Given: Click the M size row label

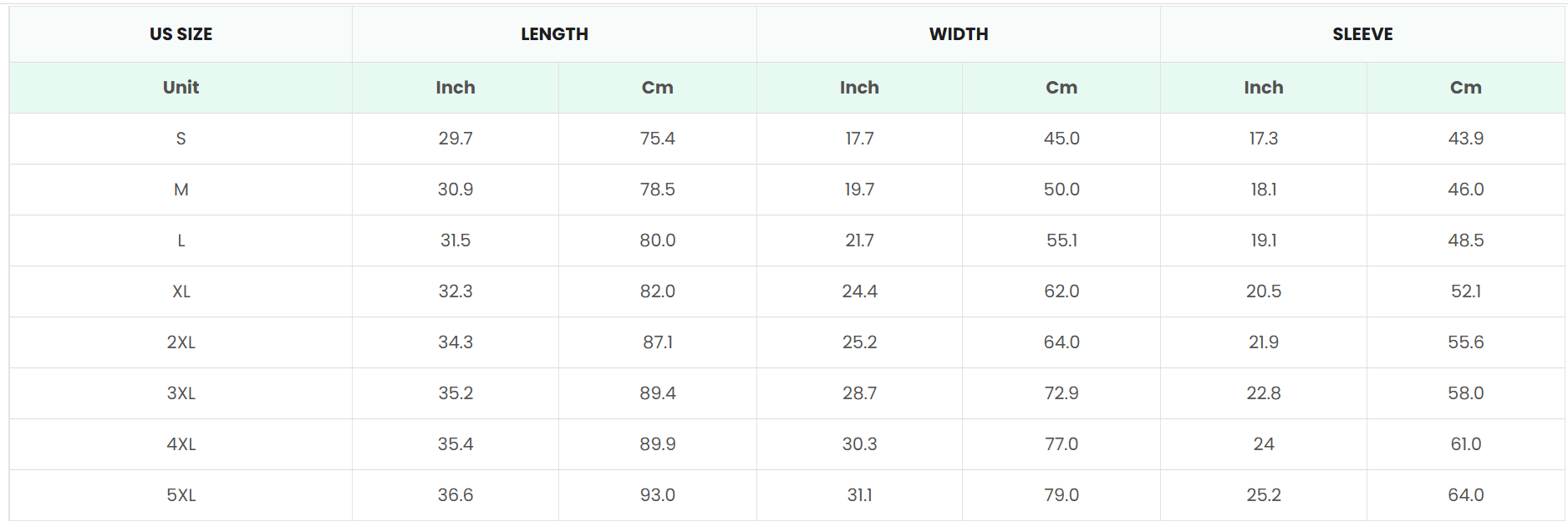Looking at the screenshot, I should pyautogui.click(x=181, y=190).
